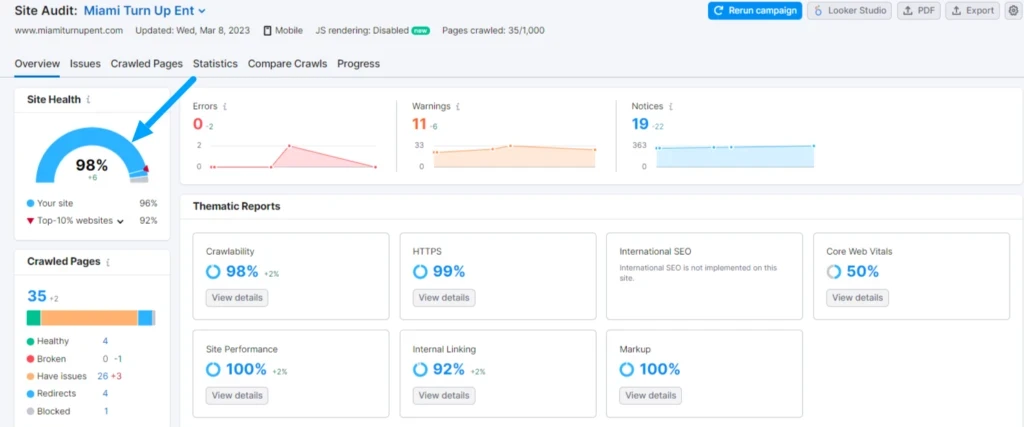View details for Crawlability report

coord(237,298)
